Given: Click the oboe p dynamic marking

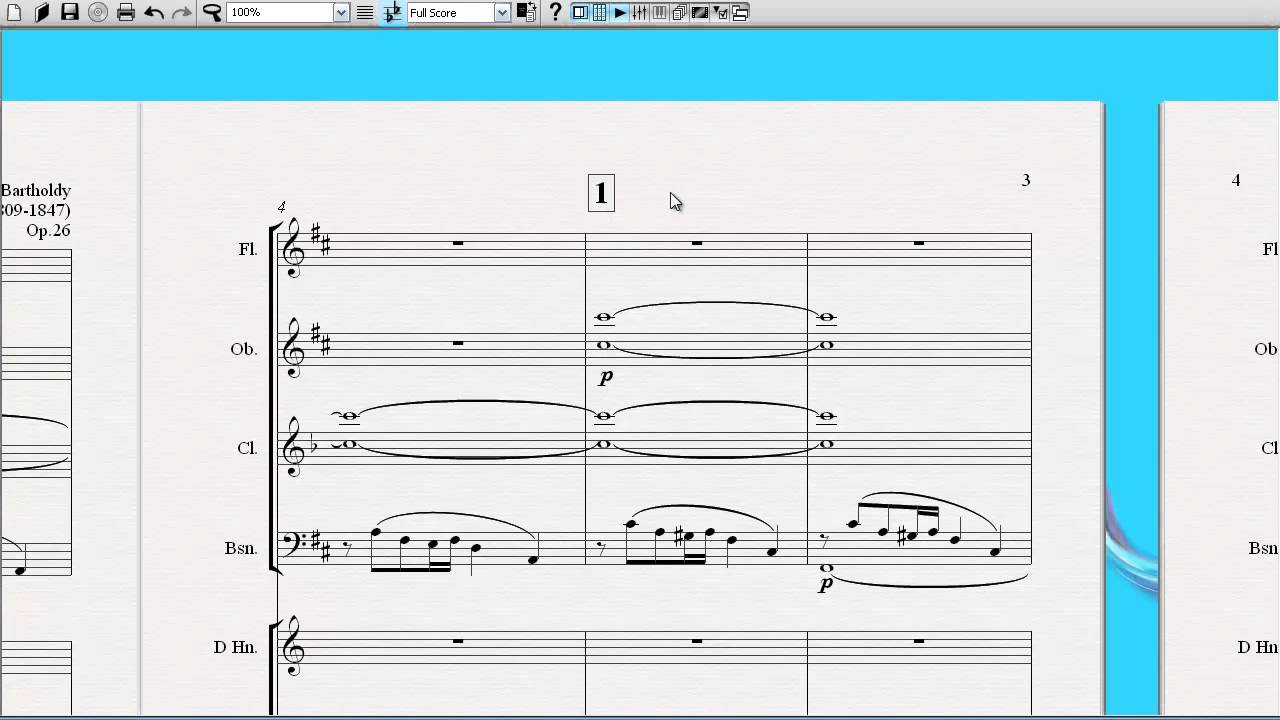Looking at the screenshot, I should (x=605, y=378).
